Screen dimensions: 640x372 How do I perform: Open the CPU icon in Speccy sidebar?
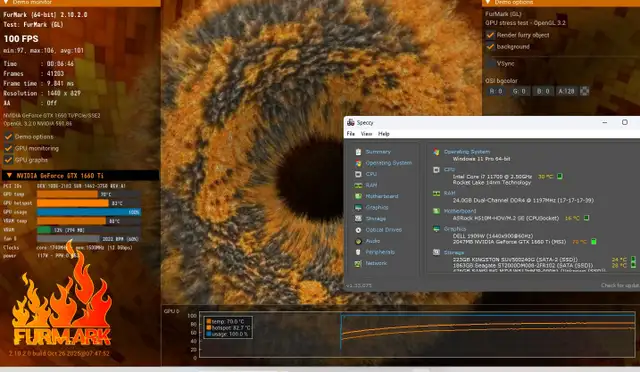coord(358,174)
